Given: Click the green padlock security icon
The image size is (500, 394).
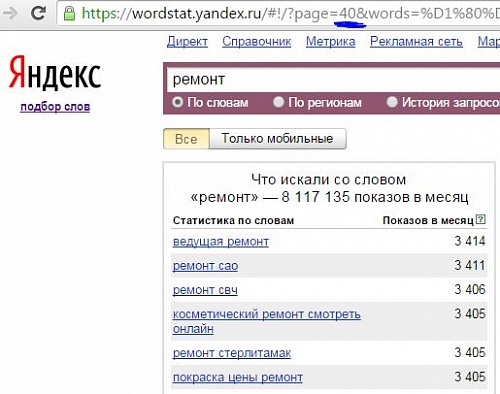Looking at the screenshot, I should (x=69, y=13).
